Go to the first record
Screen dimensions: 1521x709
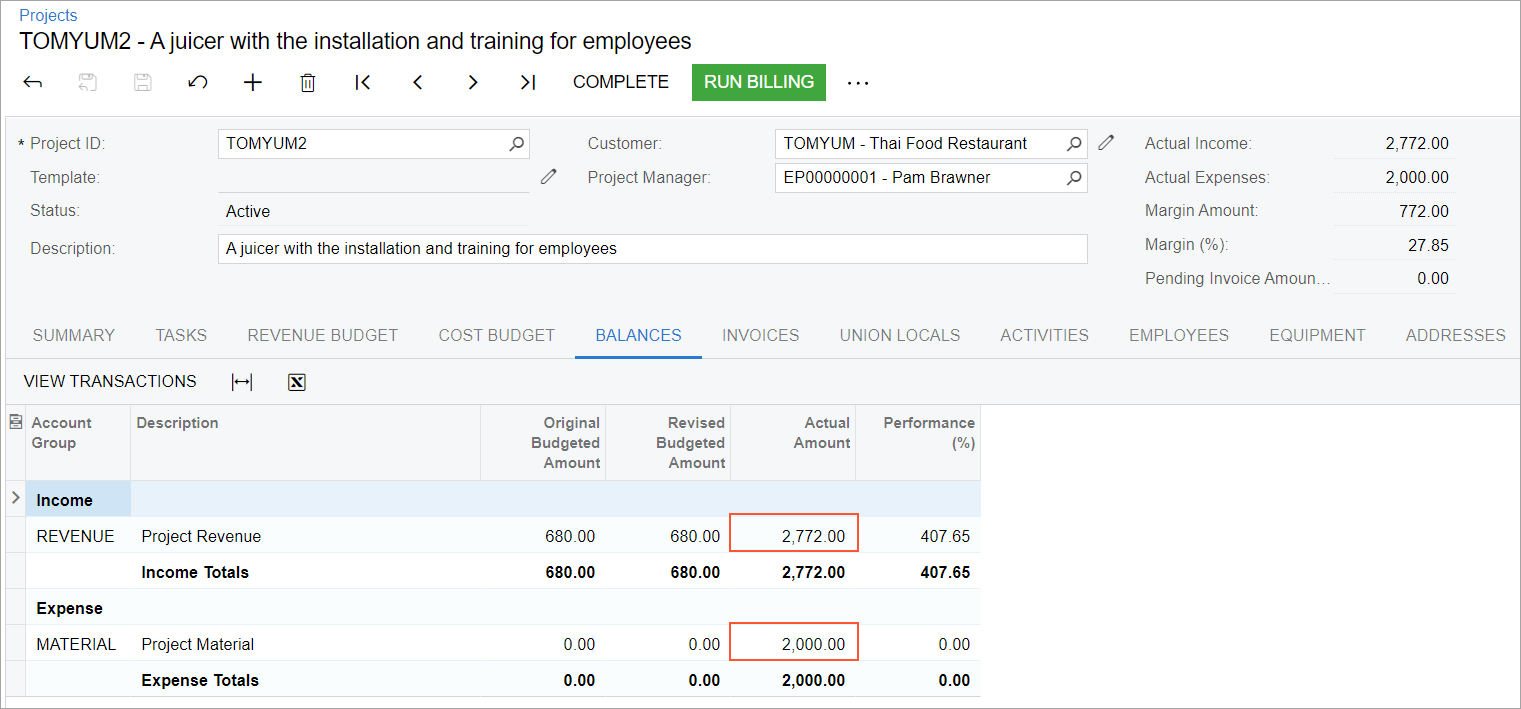tap(363, 82)
